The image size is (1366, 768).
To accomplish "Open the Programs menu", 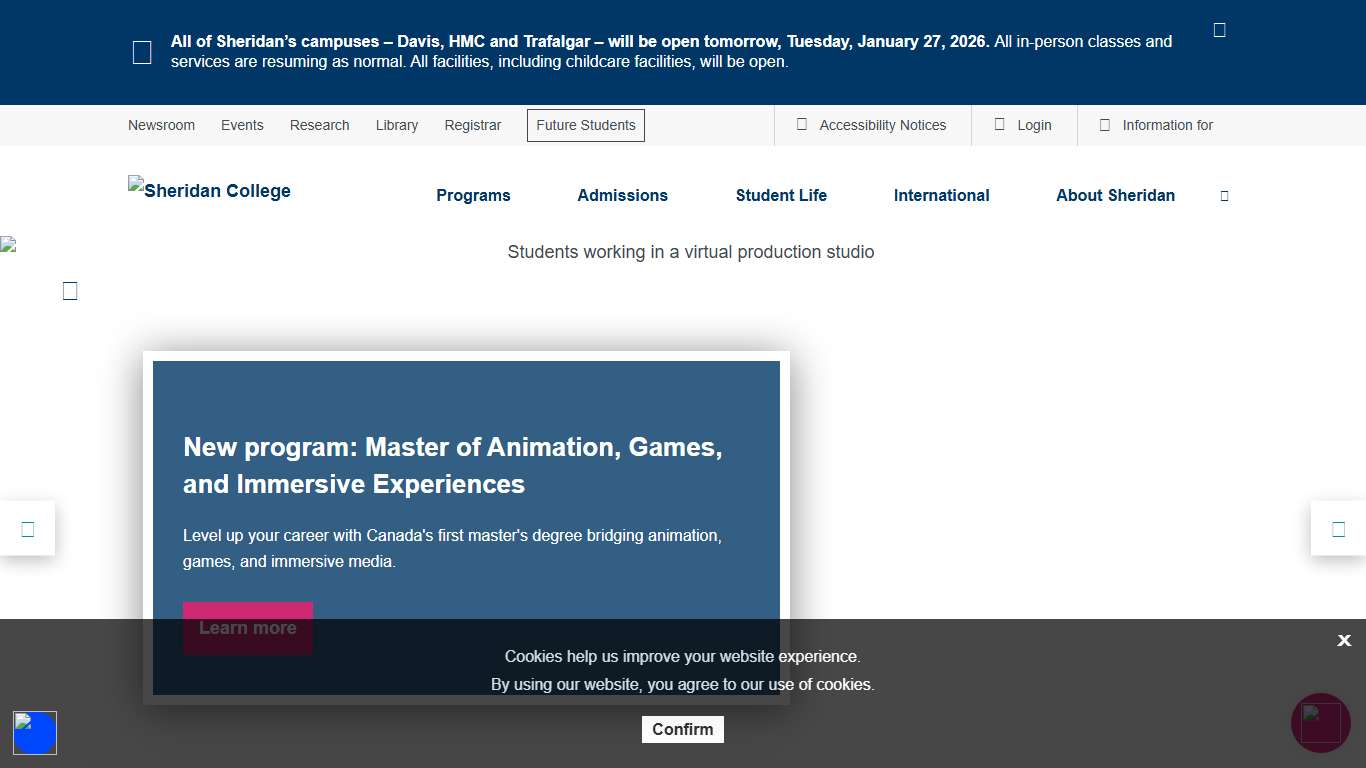I will click(473, 196).
